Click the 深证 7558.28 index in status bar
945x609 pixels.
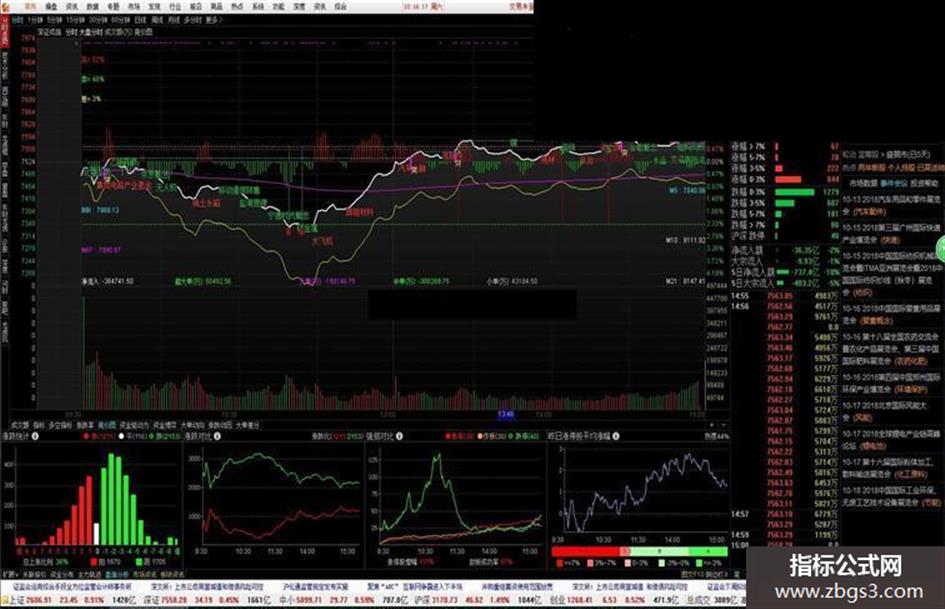tap(166, 601)
